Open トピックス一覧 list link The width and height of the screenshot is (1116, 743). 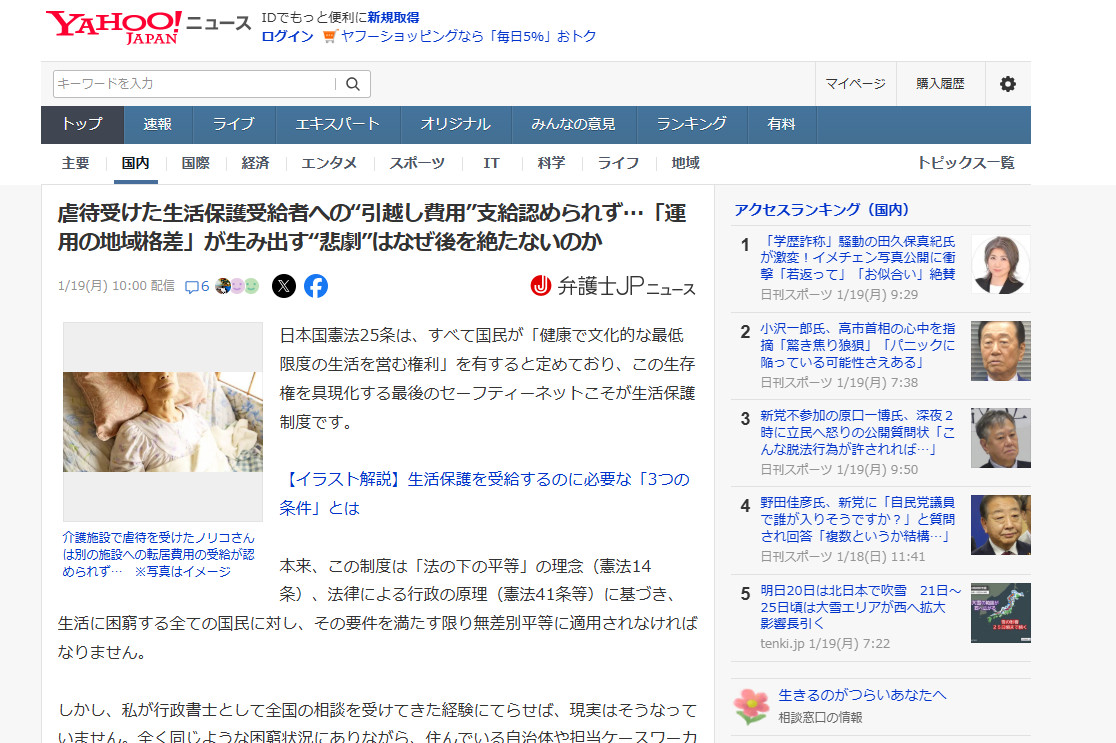click(965, 163)
